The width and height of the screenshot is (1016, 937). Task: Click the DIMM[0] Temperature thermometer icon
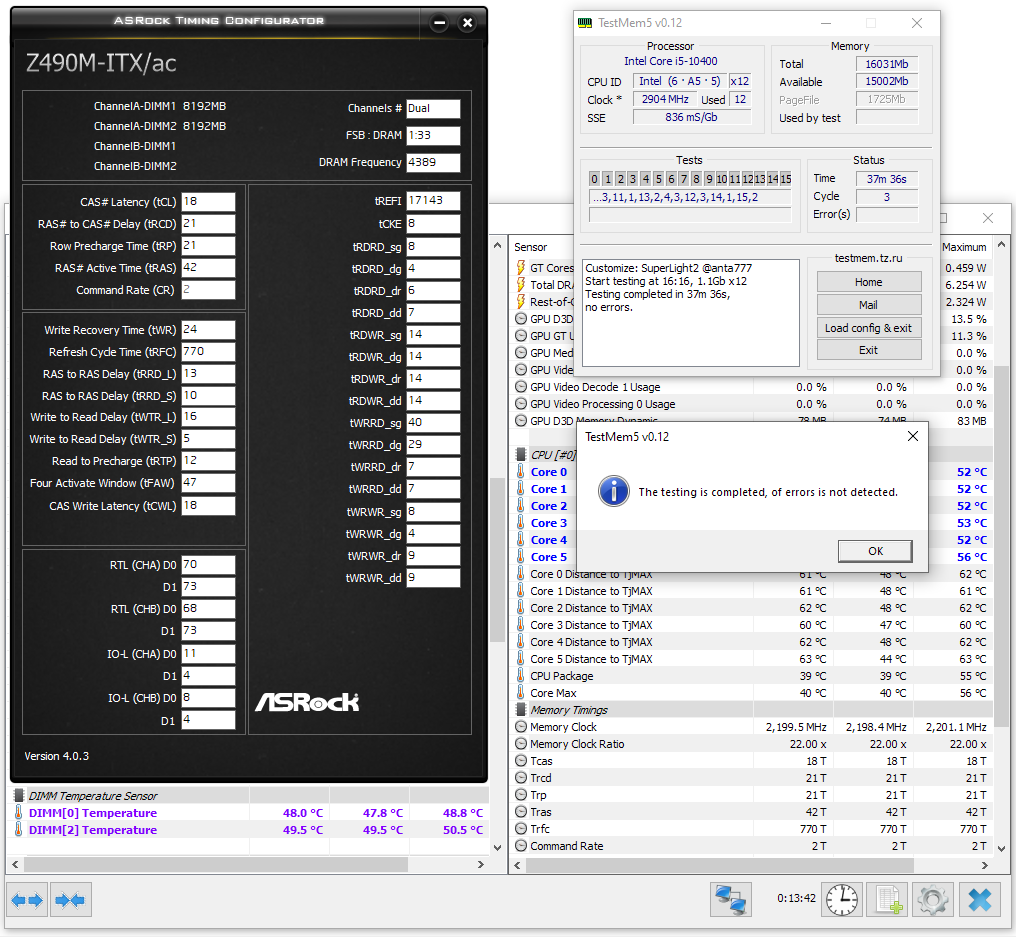pyautogui.click(x=18, y=813)
